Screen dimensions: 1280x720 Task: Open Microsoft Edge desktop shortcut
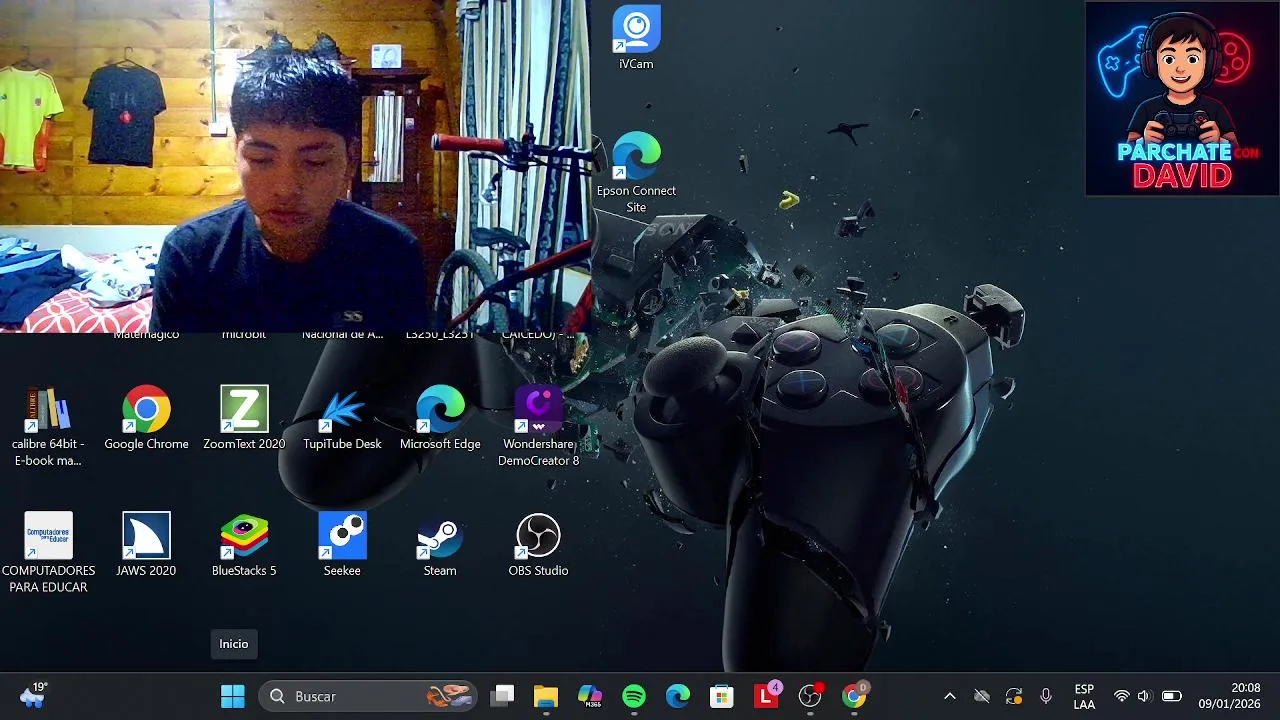(440, 418)
